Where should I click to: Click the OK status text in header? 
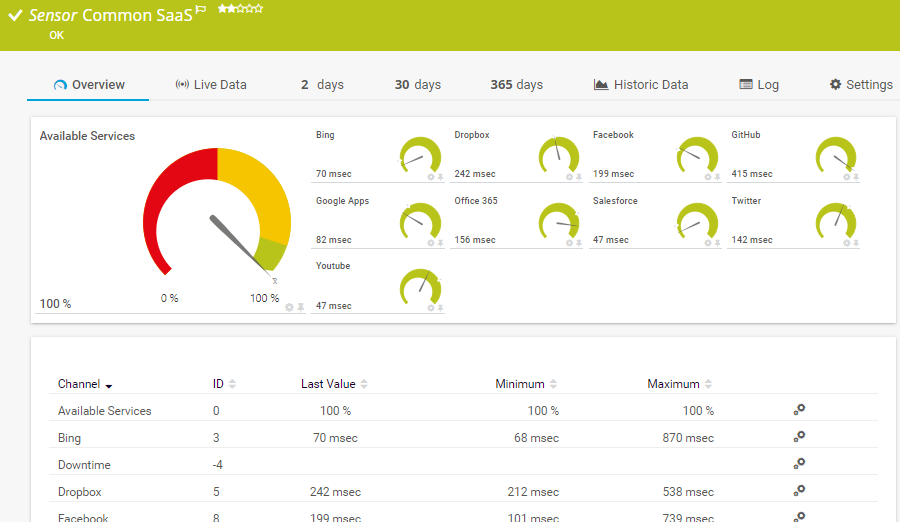[x=56, y=35]
